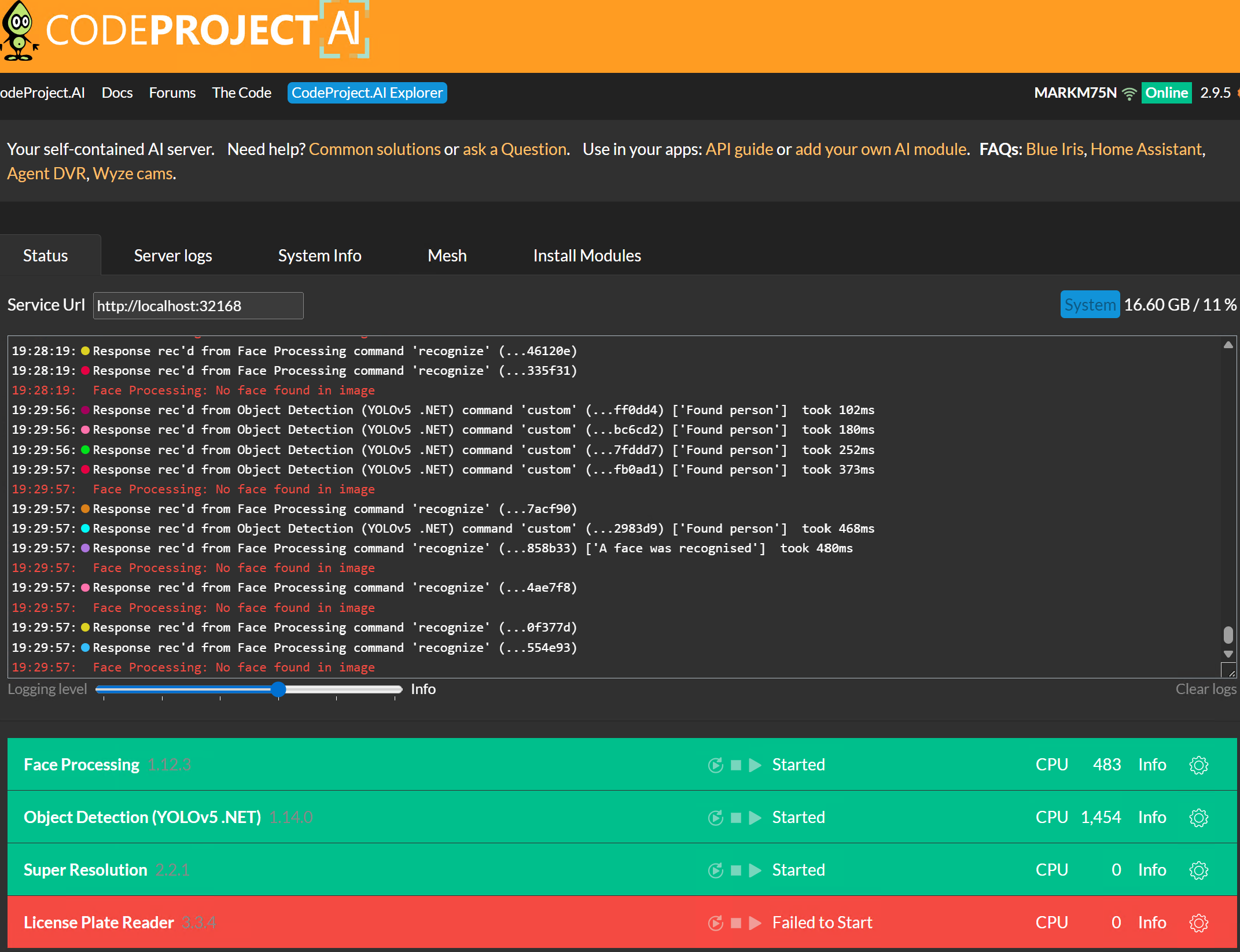1240x952 pixels.
Task: Click the Service Url input field
Action: pyautogui.click(x=198, y=305)
